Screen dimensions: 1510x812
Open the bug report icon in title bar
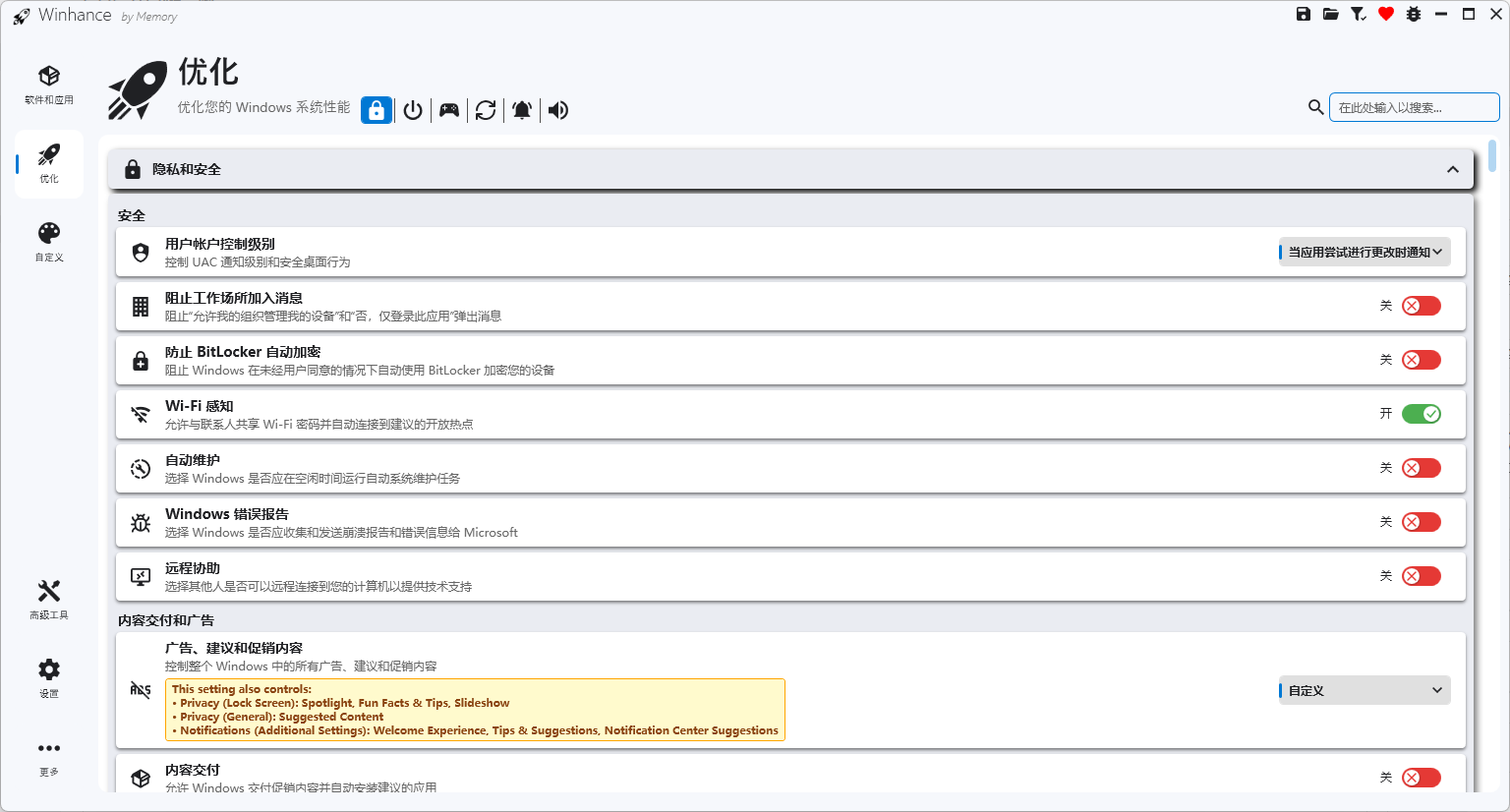click(1413, 14)
